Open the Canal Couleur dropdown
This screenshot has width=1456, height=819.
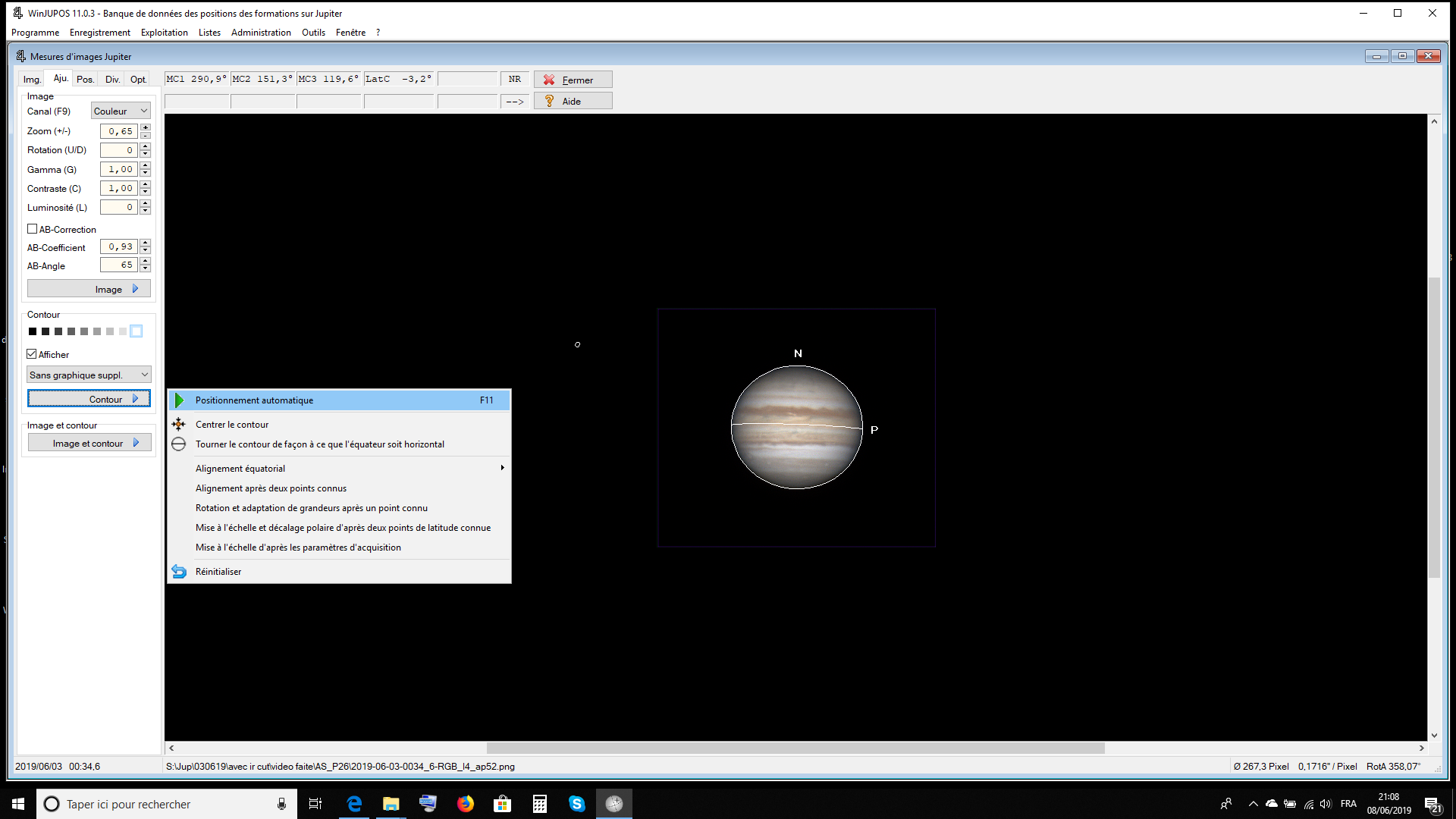[121, 111]
